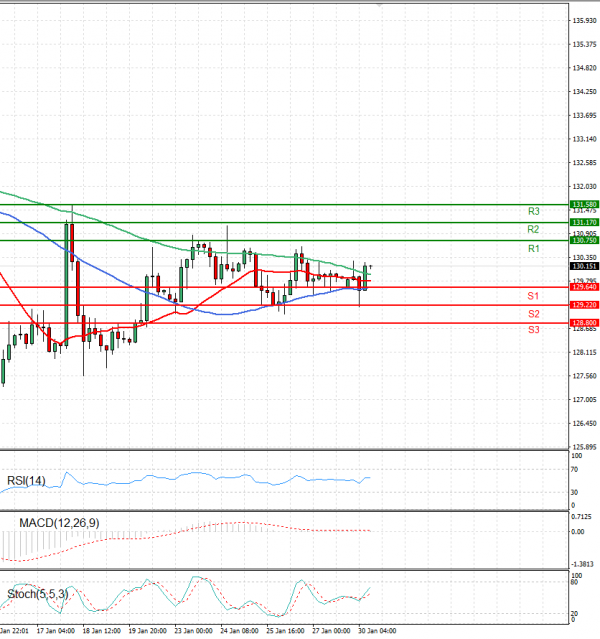Click the MACD(12,26,9) indicator label
This screenshot has height=639, width=600.
point(59,523)
